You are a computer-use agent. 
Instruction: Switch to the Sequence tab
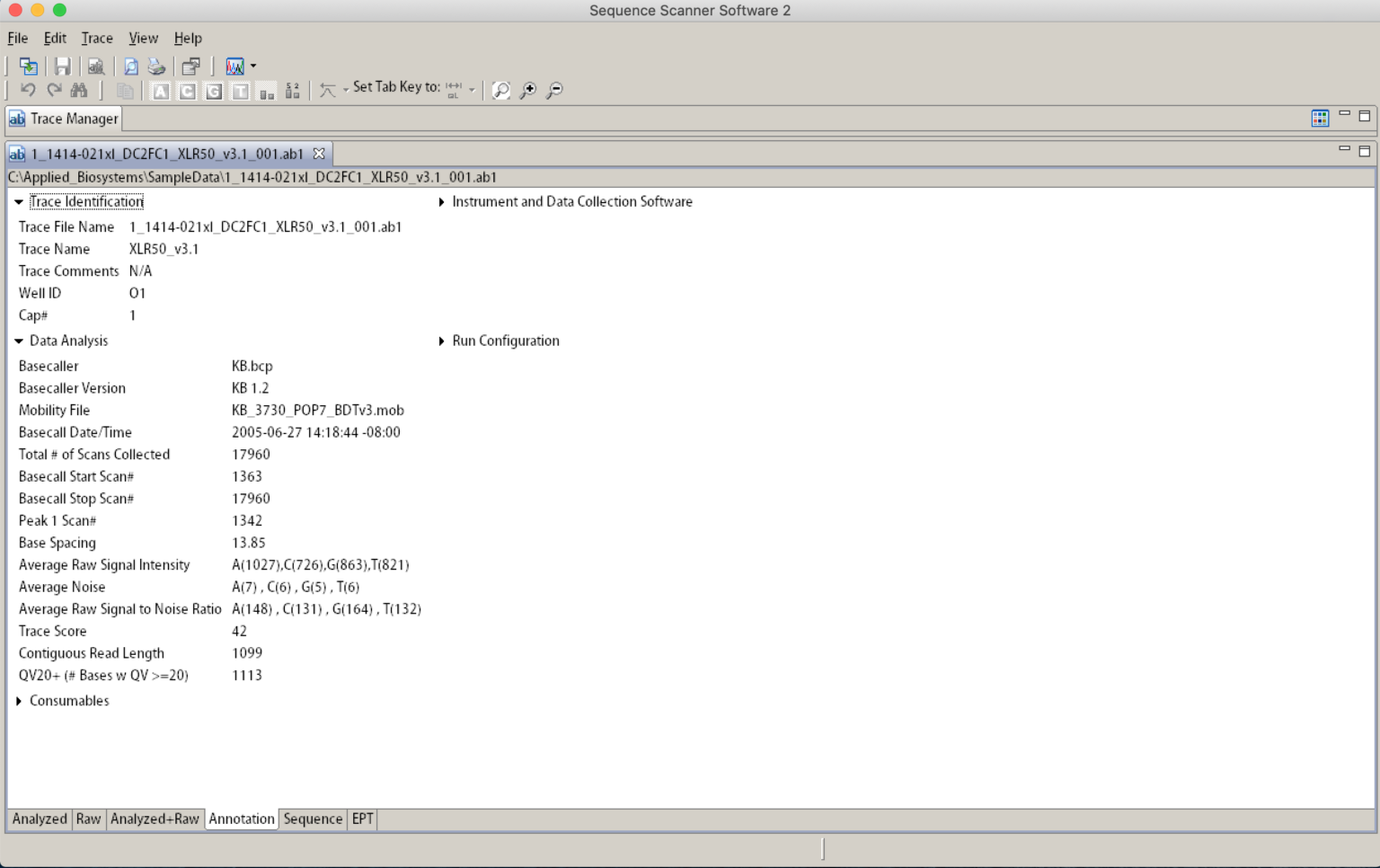[313, 819]
